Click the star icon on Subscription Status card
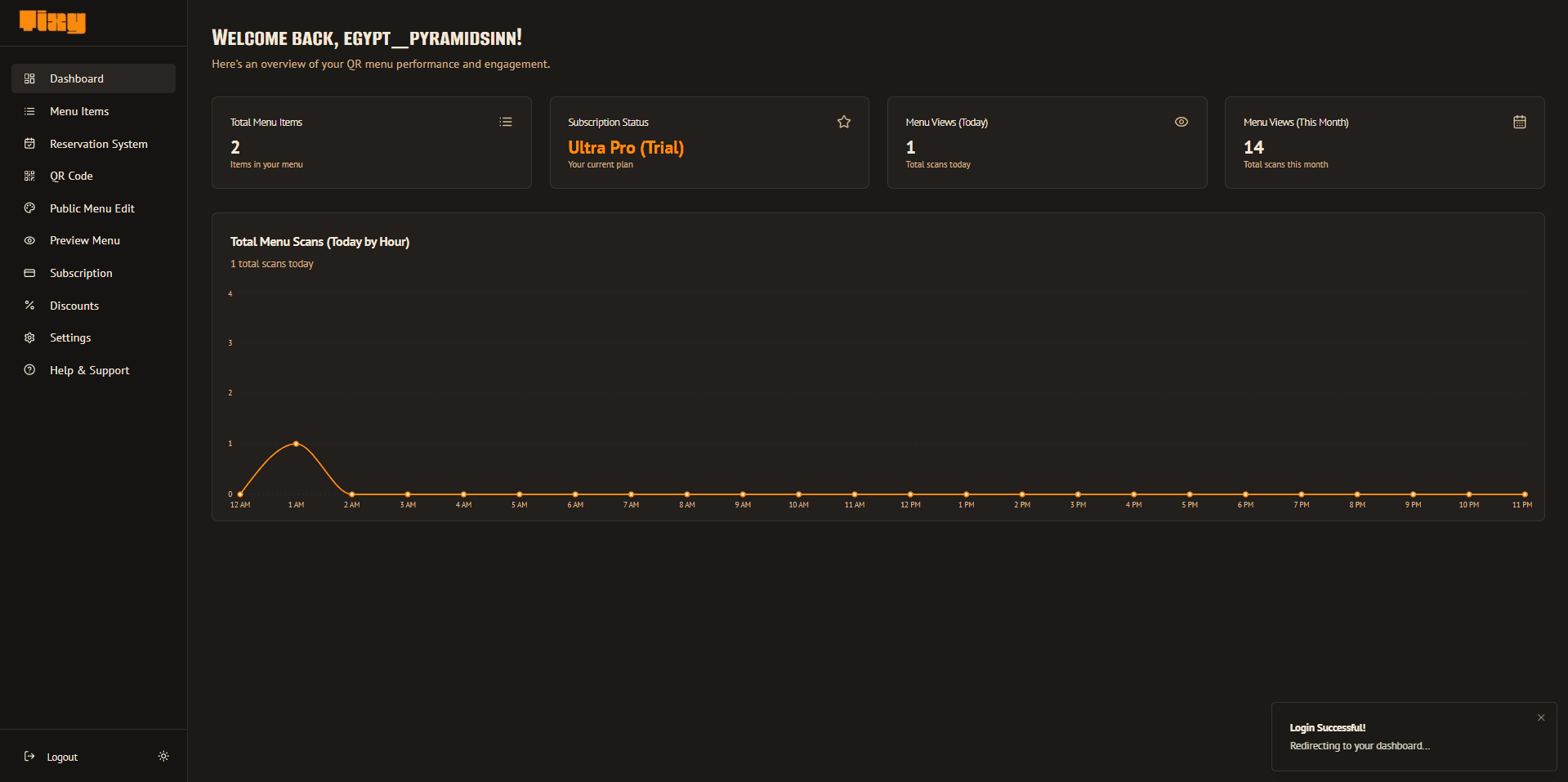The image size is (1568, 782). [x=844, y=122]
